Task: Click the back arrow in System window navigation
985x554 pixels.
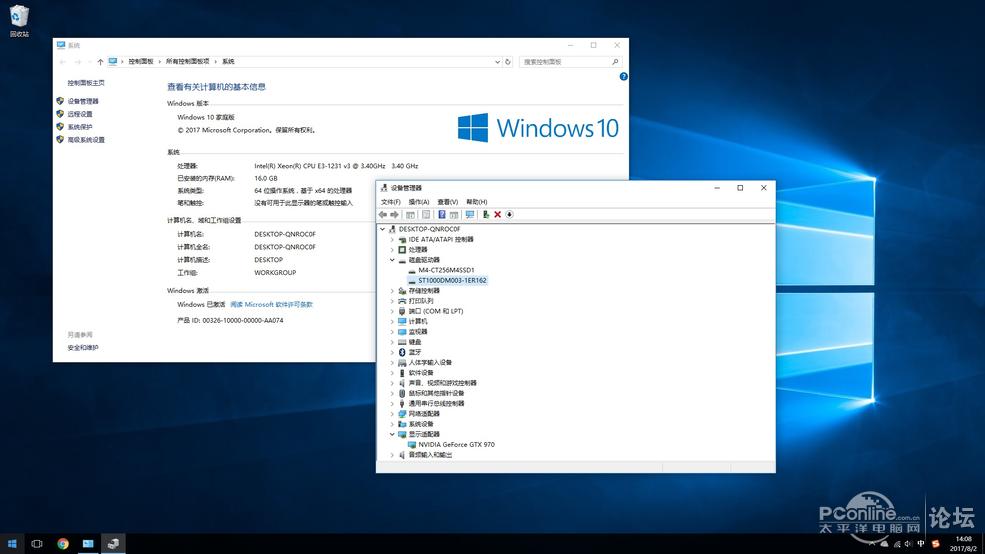Action: point(62,62)
